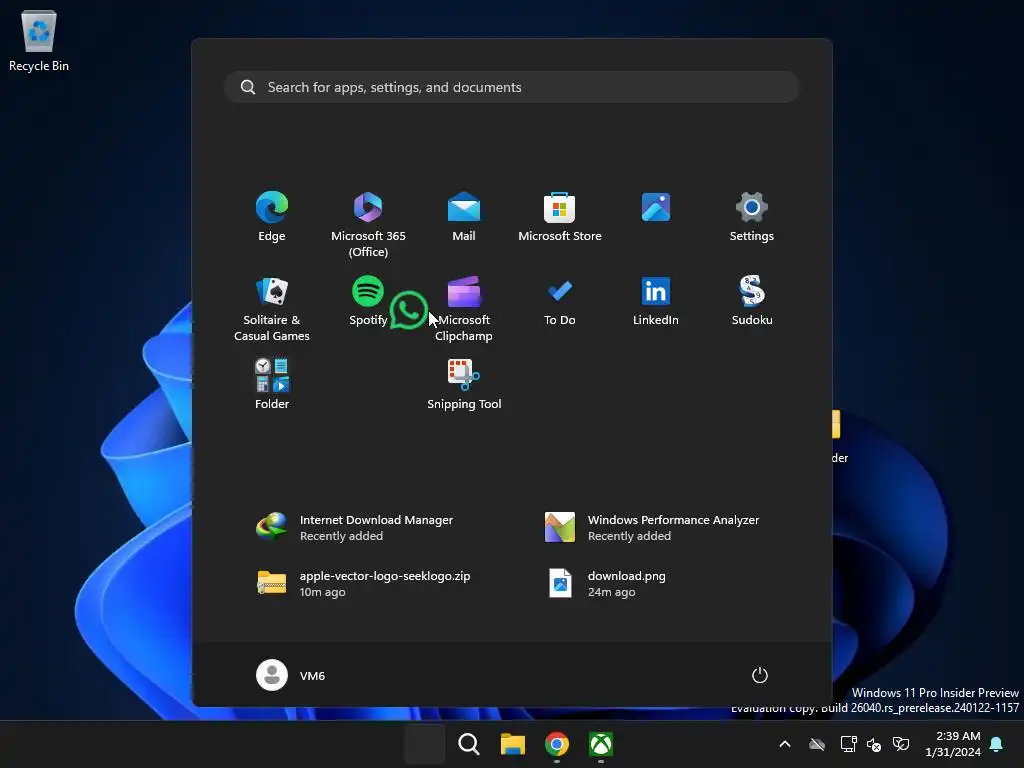Image resolution: width=1024 pixels, height=768 pixels.
Task: Open Spotify from the Start menu
Action: click(368, 300)
